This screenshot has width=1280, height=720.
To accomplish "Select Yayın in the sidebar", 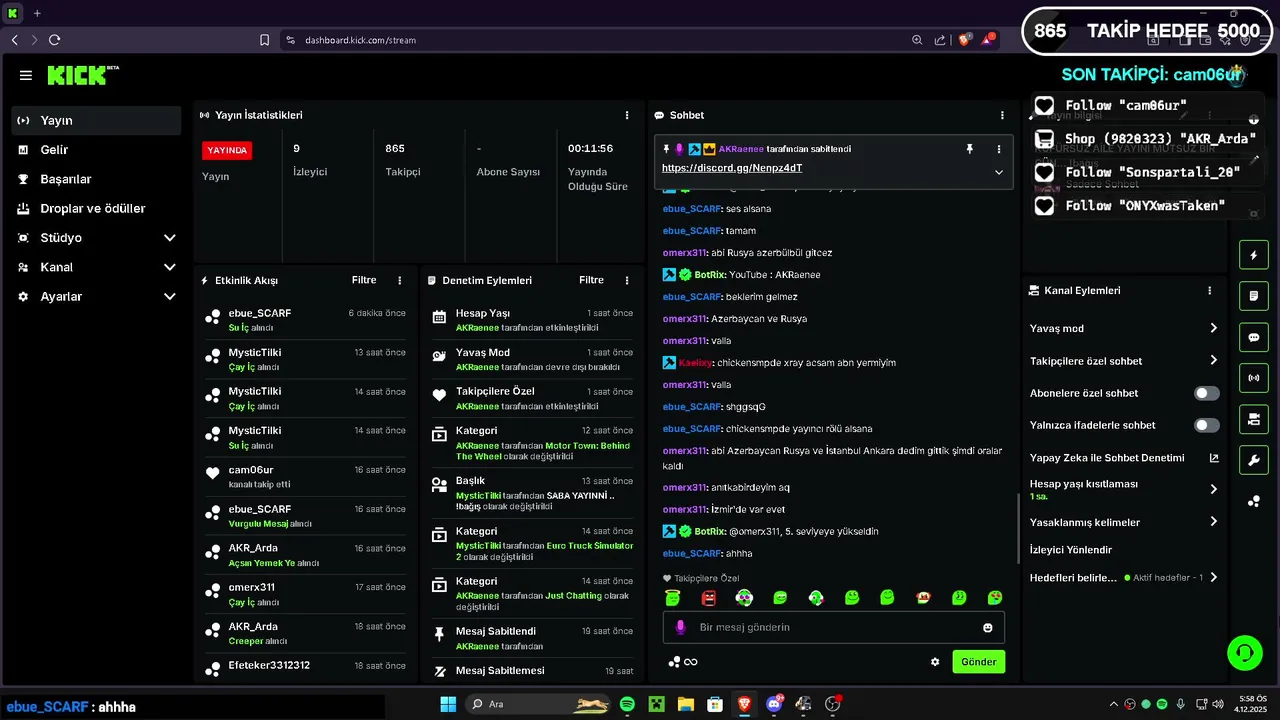I will tap(97, 120).
